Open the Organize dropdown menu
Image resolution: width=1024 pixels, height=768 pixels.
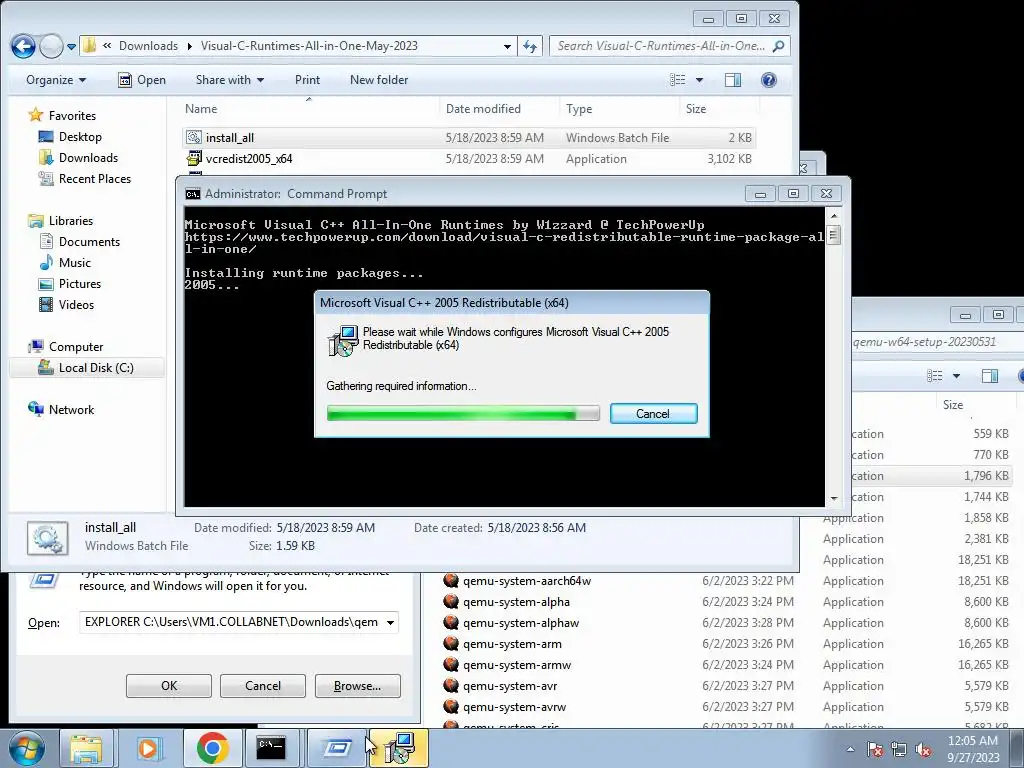click(56, 80)
